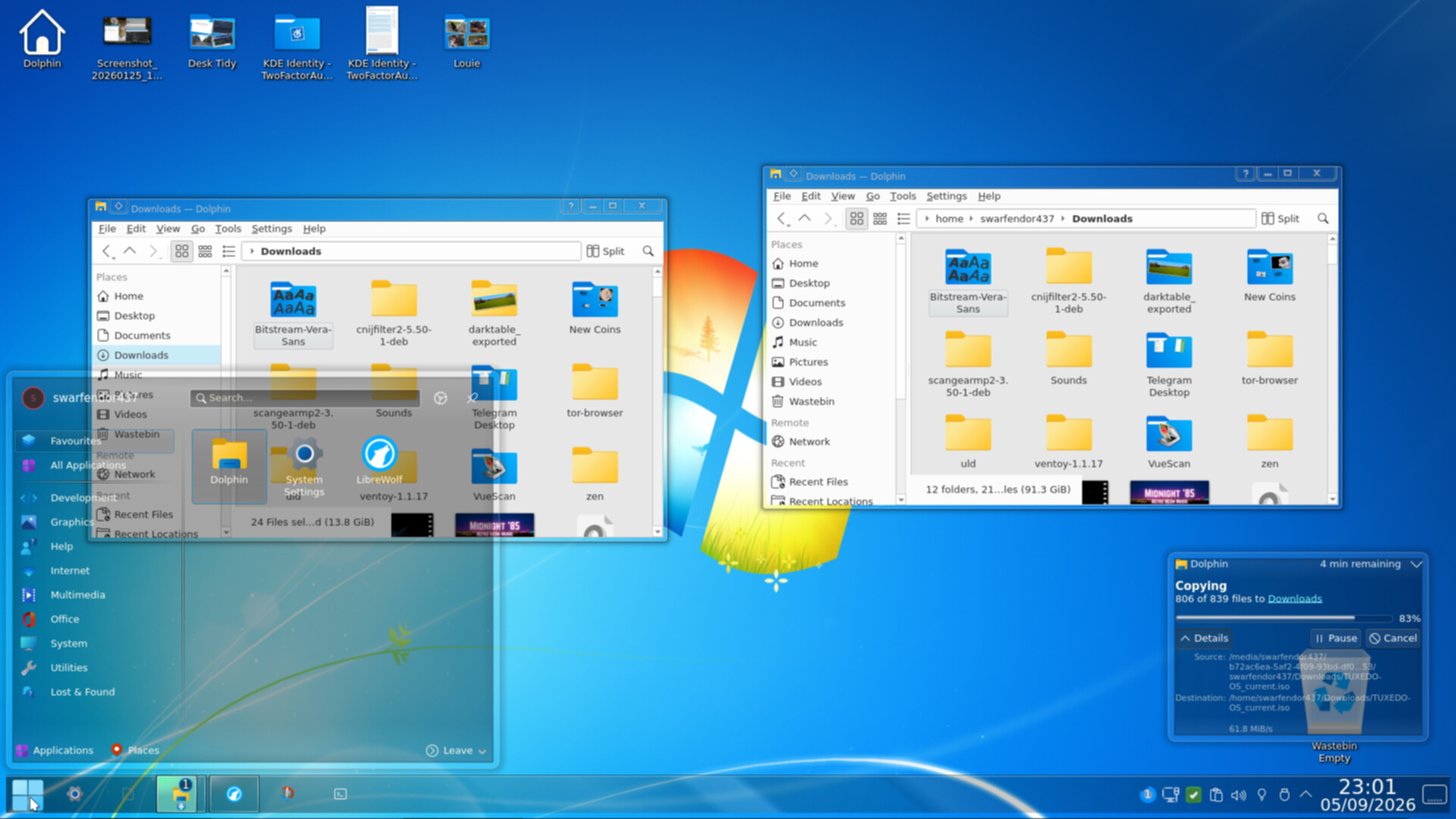Cancel the file copying operation
This screenshot has width=1456, height=819.
1393,638
